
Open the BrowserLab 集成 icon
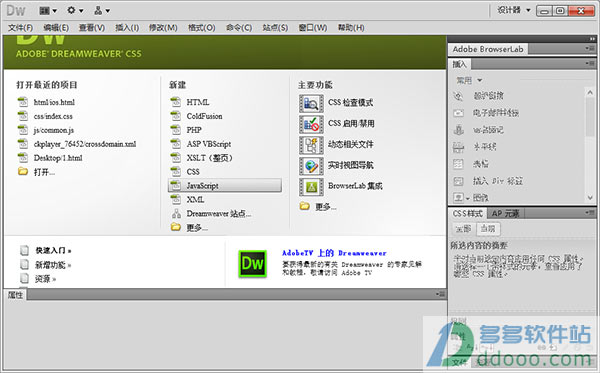[x=311, y=187]
